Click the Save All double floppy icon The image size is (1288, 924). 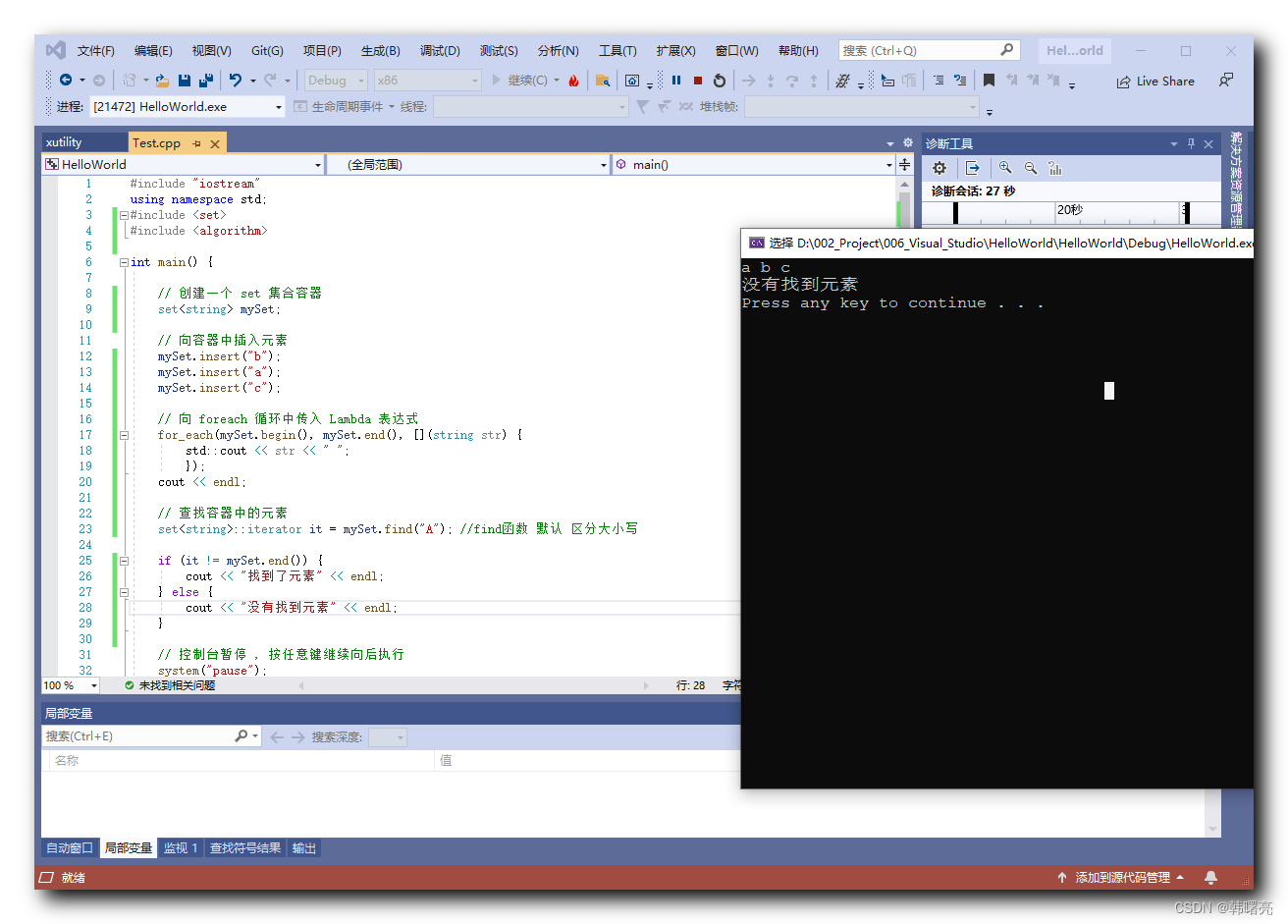tap(206, 81)
